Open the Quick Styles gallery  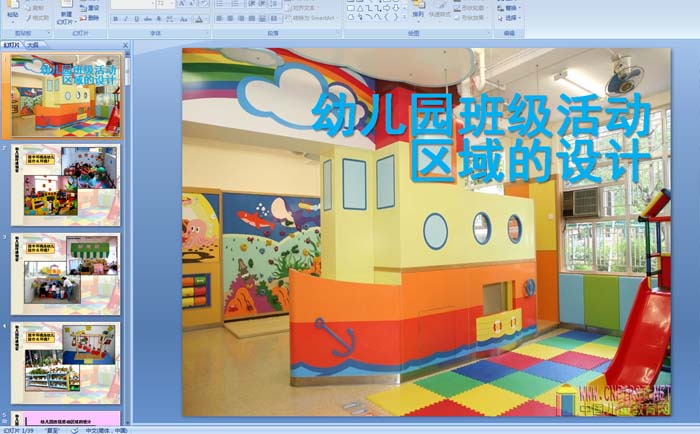tap(440, 10)
